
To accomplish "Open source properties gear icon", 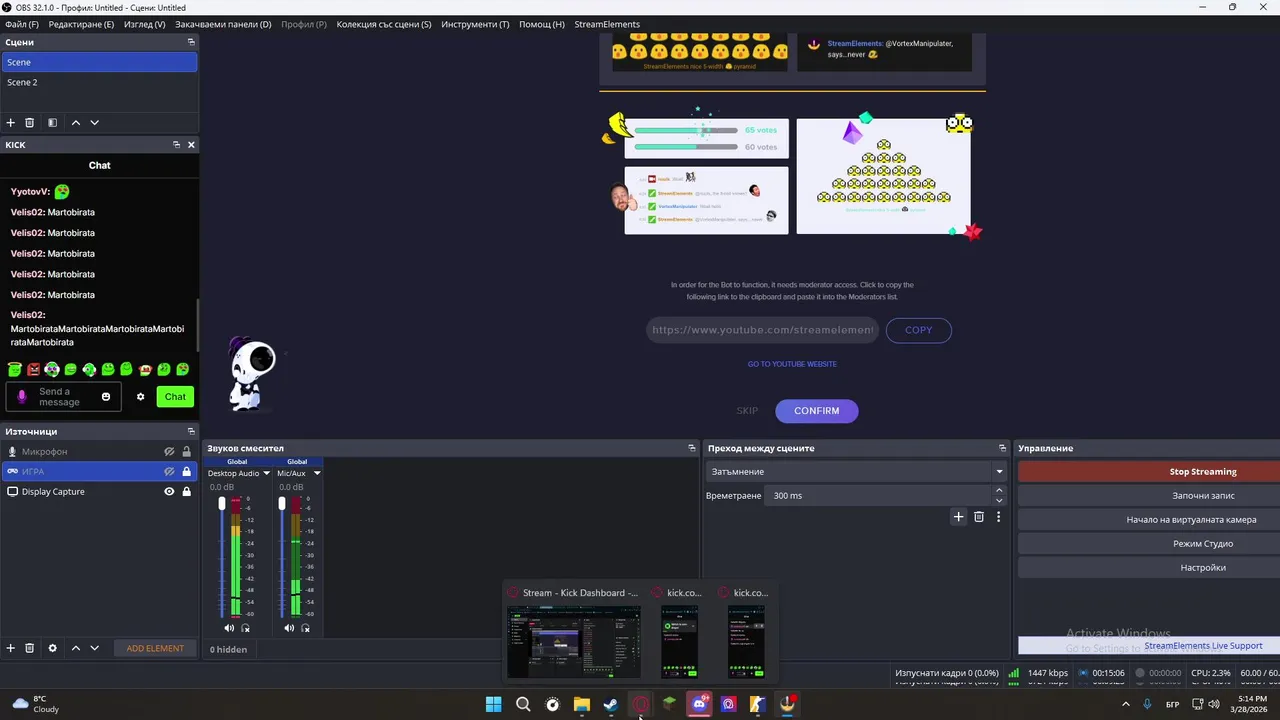I will click(x=53, y=648).
